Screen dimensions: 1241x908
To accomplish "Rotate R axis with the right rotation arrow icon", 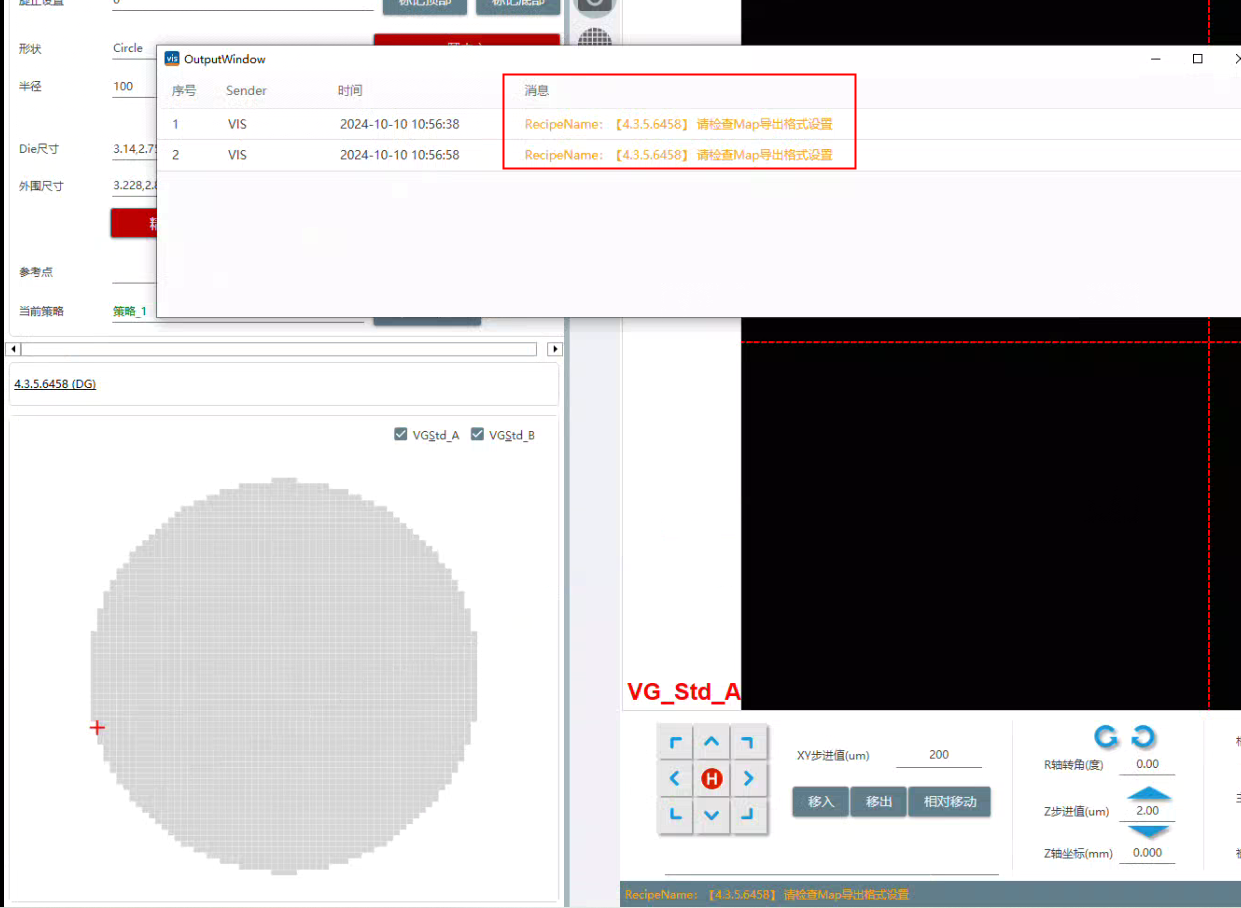I will point(1143,738).
